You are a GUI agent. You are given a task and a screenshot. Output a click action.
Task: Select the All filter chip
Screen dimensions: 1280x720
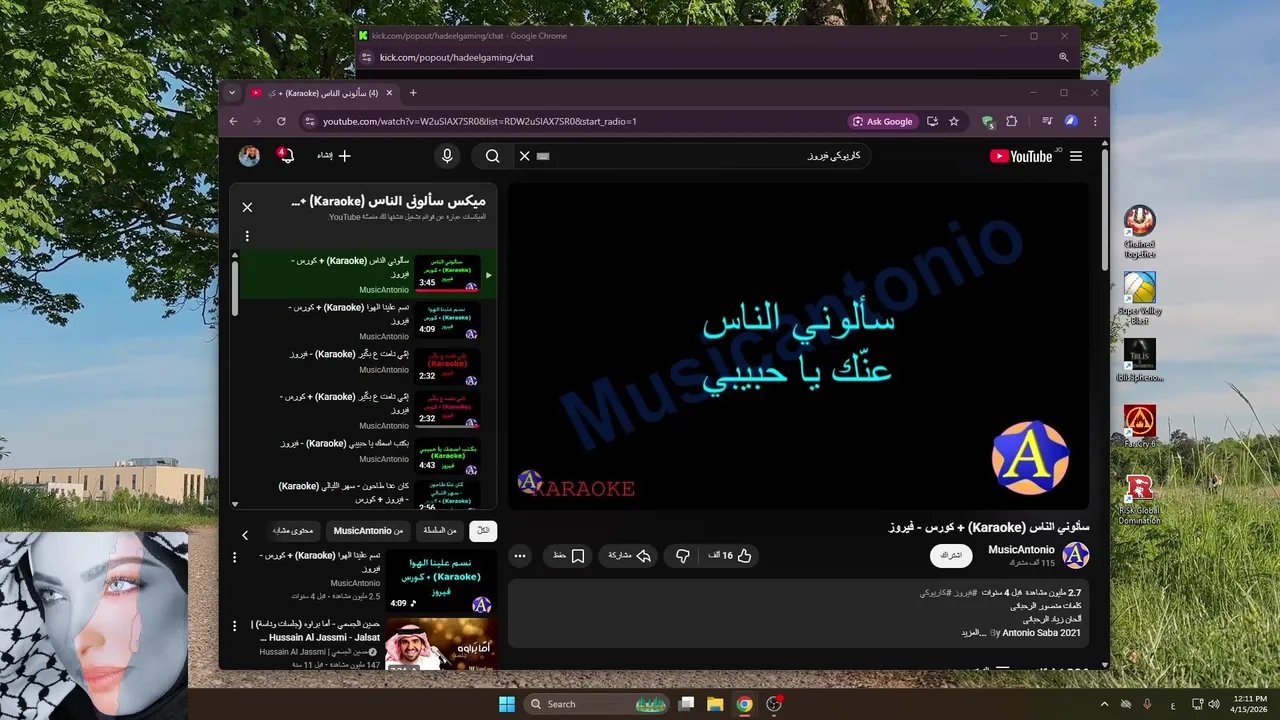[x=483, y=531]
